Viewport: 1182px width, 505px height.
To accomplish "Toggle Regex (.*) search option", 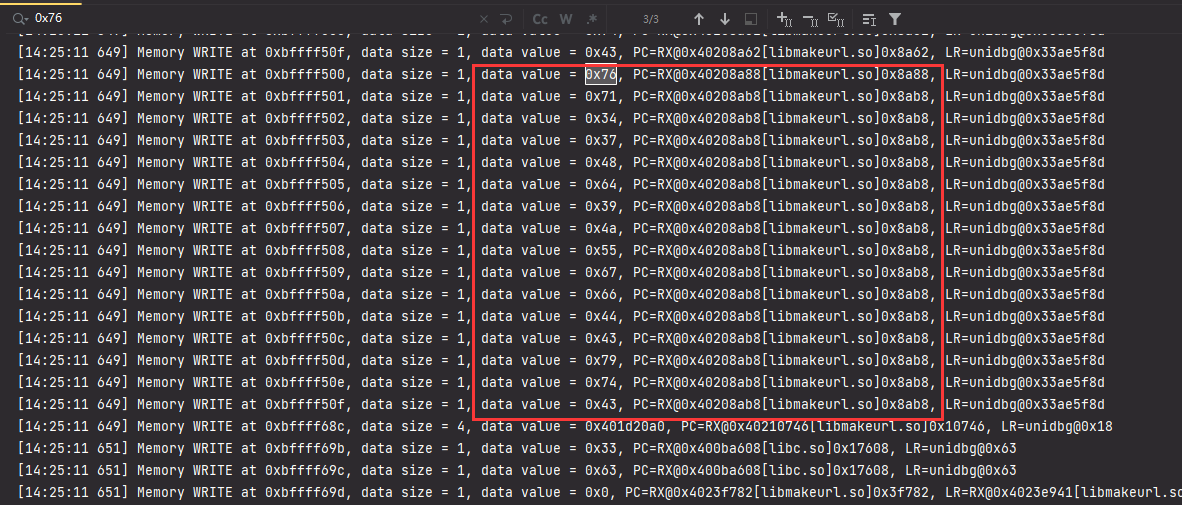I will click(x=592, y=19).
